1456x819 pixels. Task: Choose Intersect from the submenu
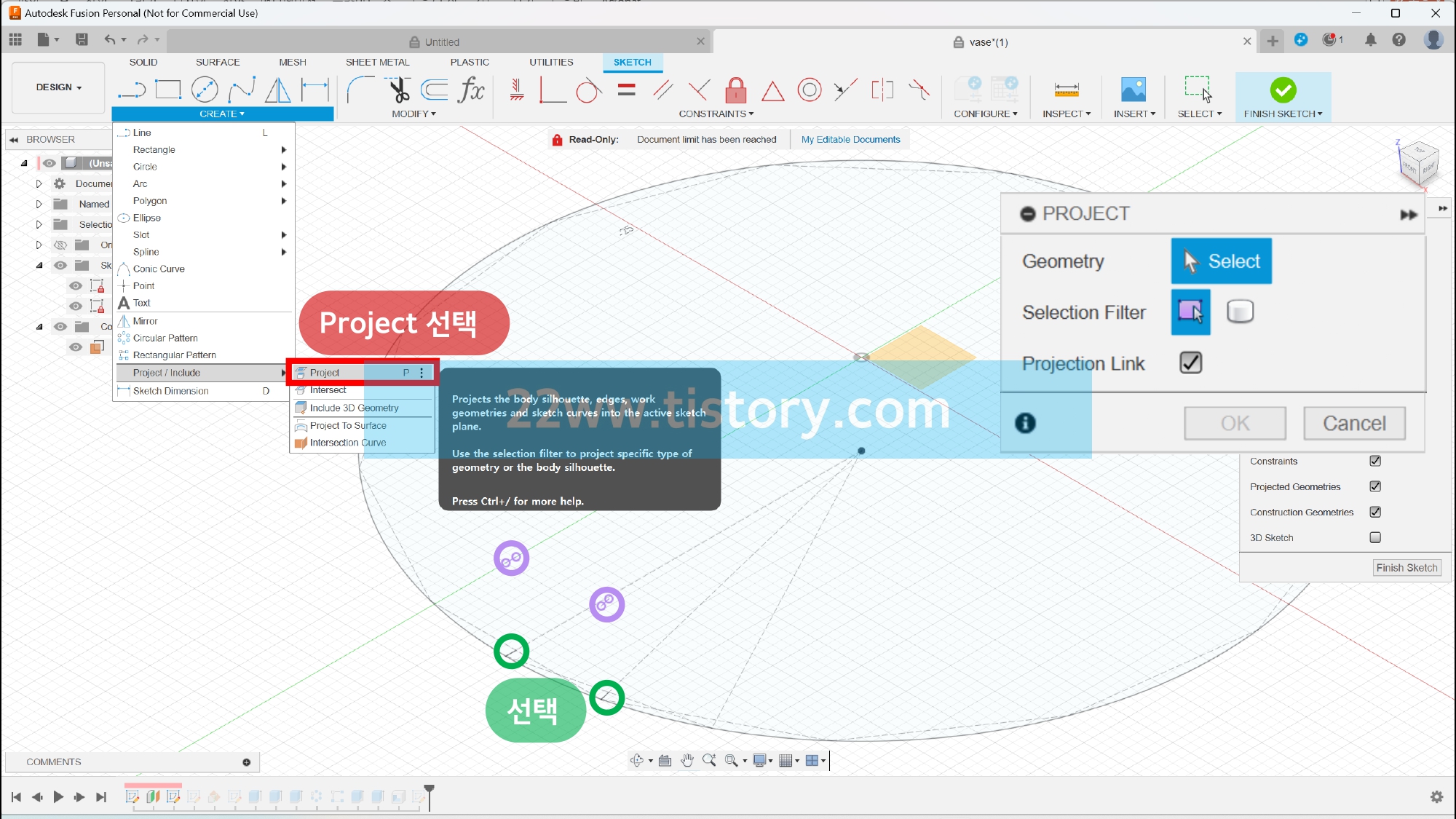tap(328, 390)
